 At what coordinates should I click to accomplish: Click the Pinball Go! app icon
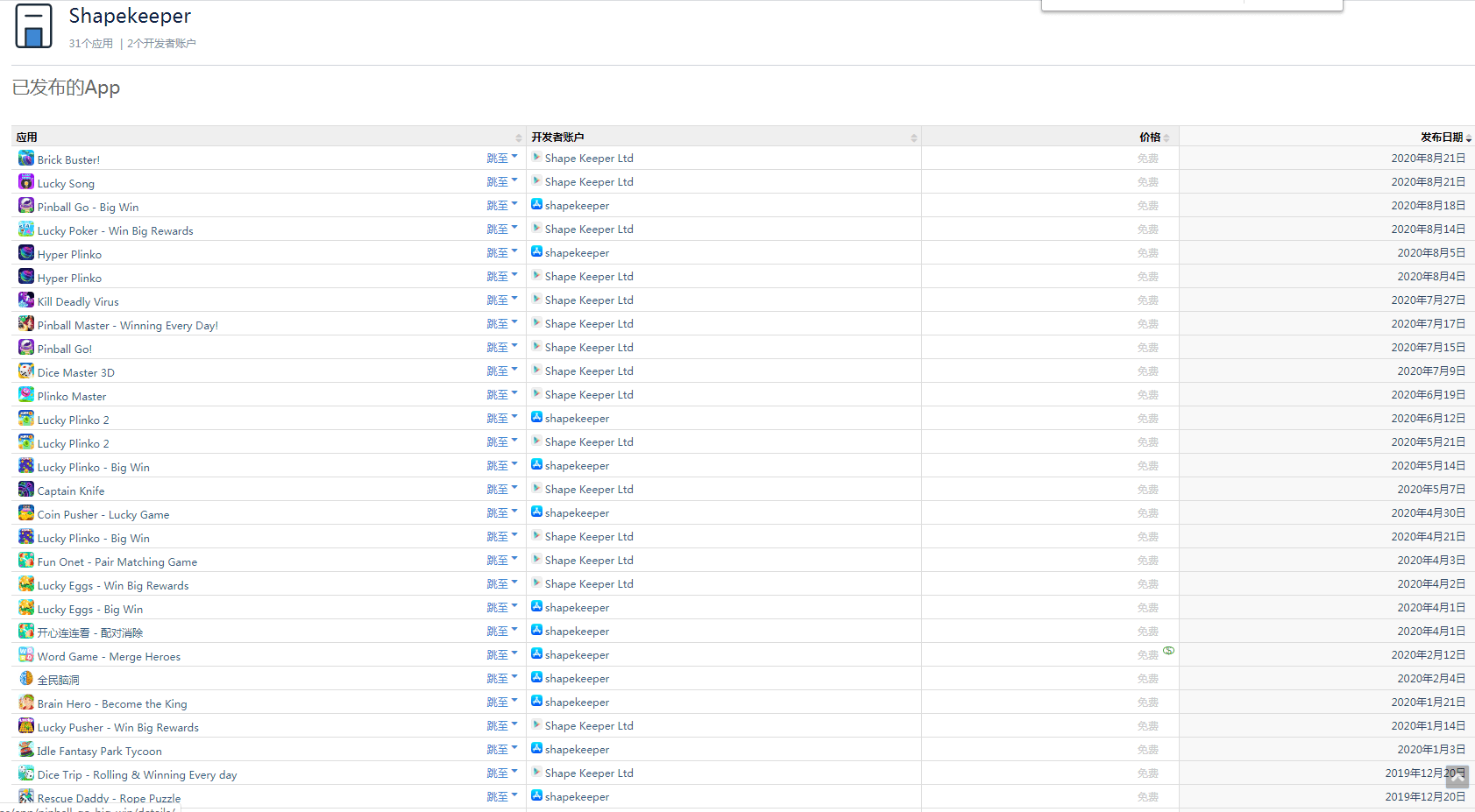[x=26, y=347]
